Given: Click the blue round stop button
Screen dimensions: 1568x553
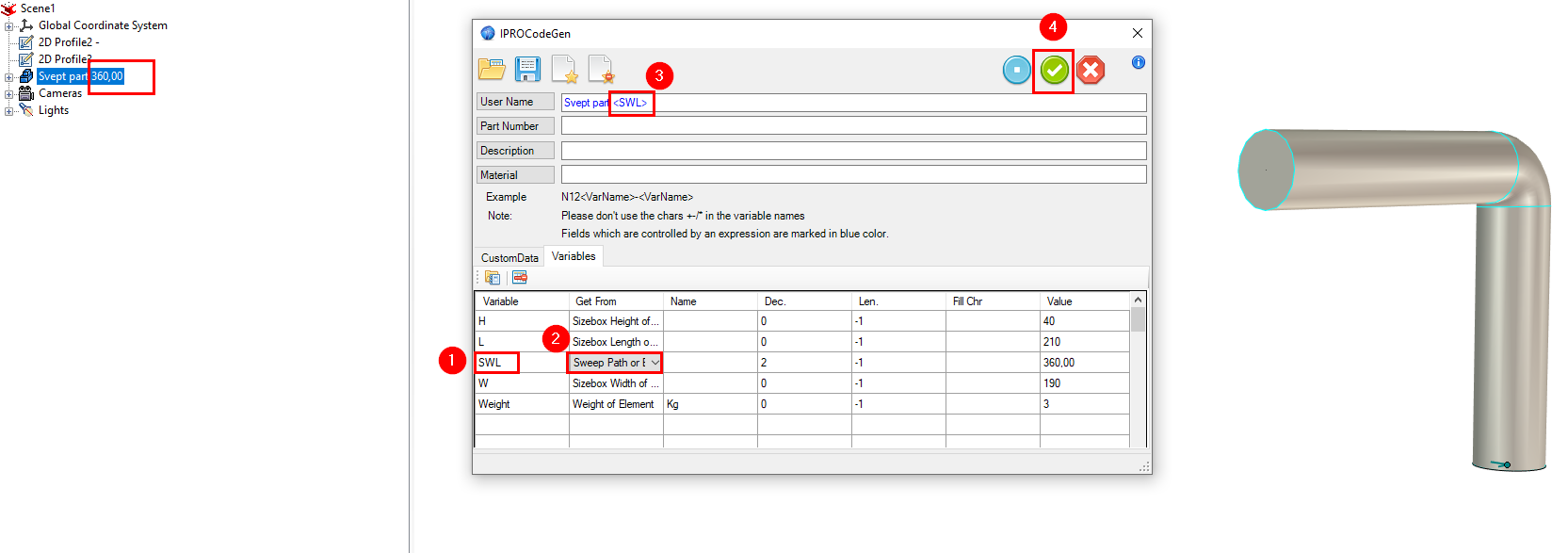Looking at the screenshot, I should click(1017, 70).
